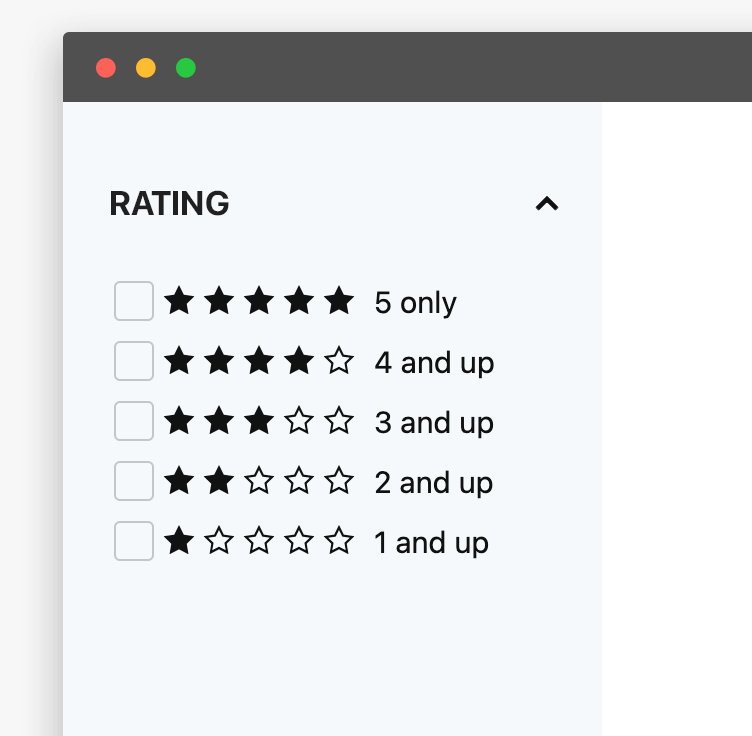
Task: Choose the '2 and up' text label
Action: (434, 482)
